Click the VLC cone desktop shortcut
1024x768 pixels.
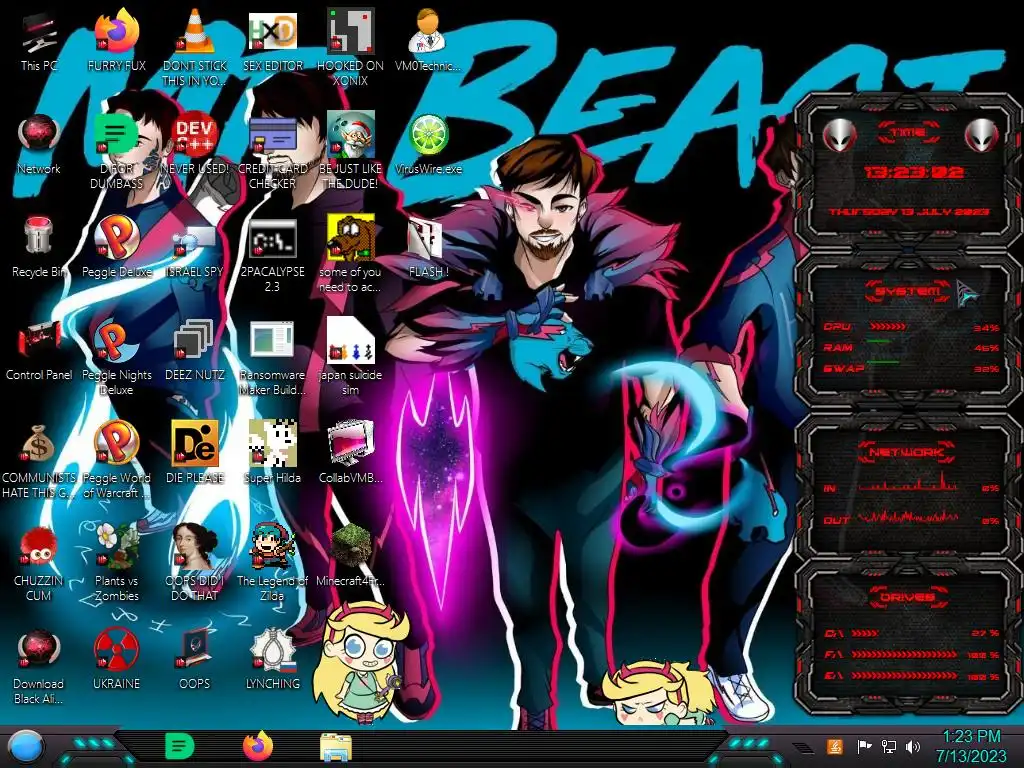click(x=195, y=49)
